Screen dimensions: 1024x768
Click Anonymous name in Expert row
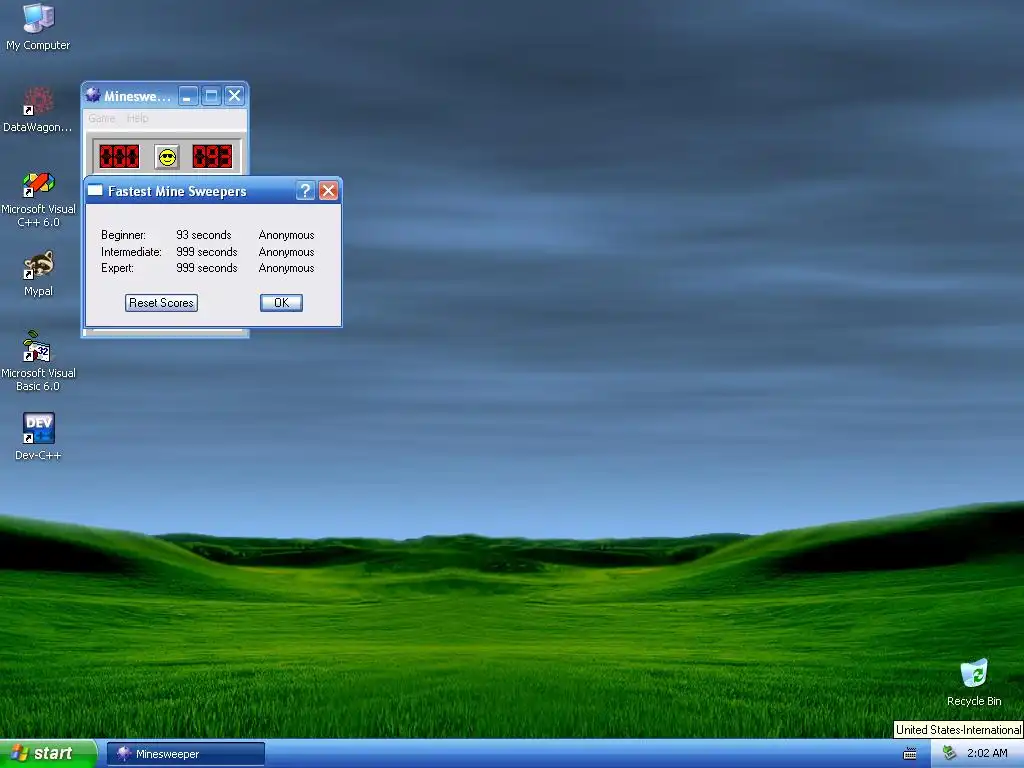tap(286, 268)
